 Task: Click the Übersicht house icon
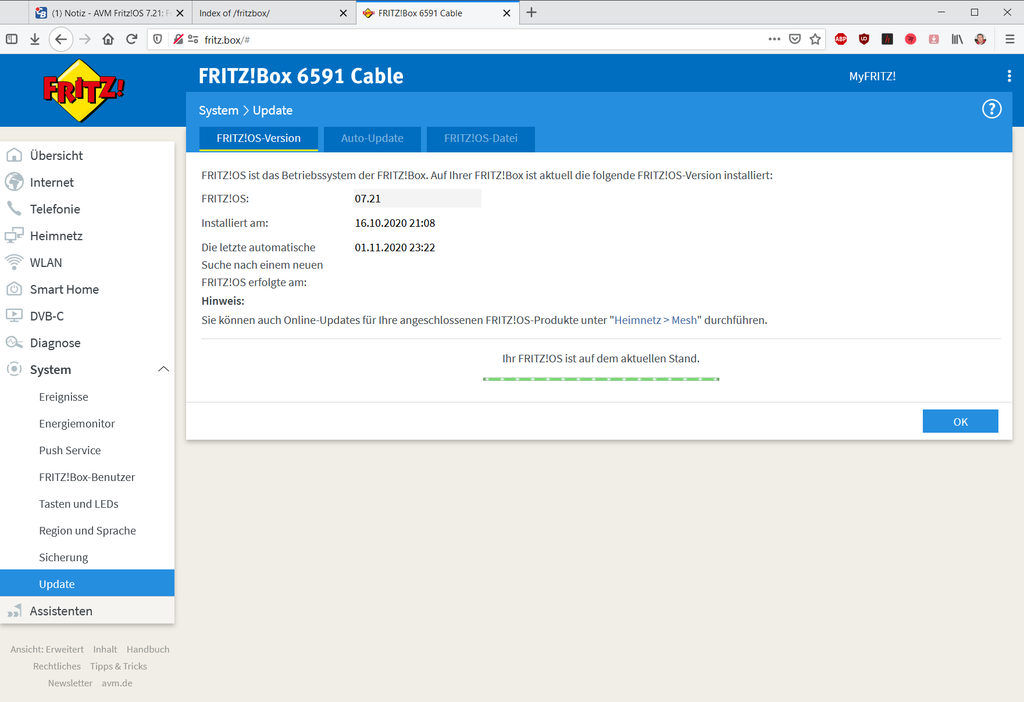click(x=14, y=155)
